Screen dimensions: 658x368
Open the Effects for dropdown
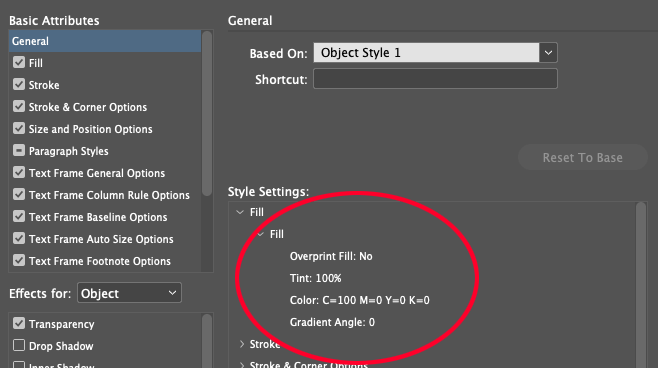[129, 293]
